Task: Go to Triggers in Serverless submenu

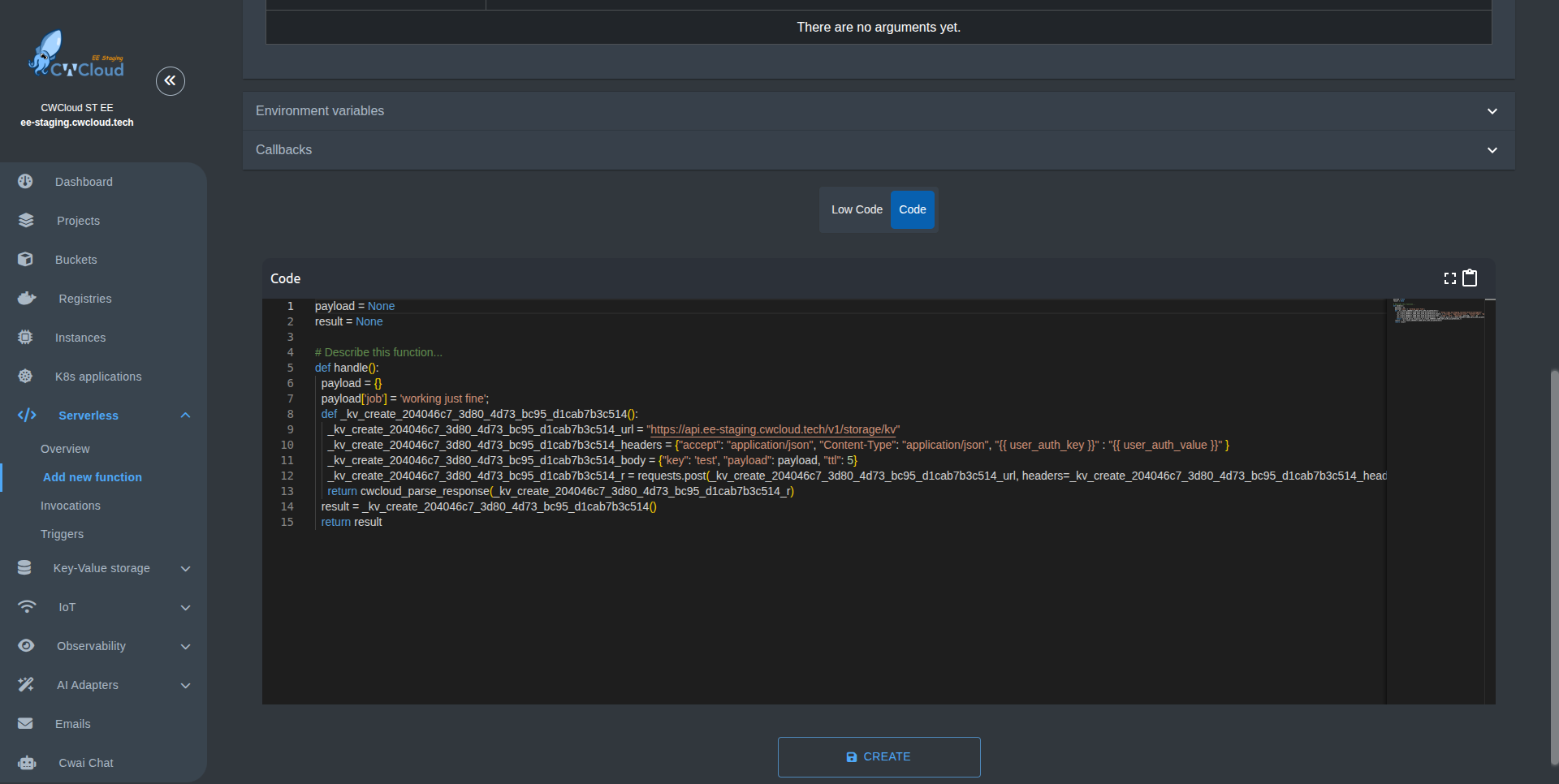Action: (x=63, y=534)
